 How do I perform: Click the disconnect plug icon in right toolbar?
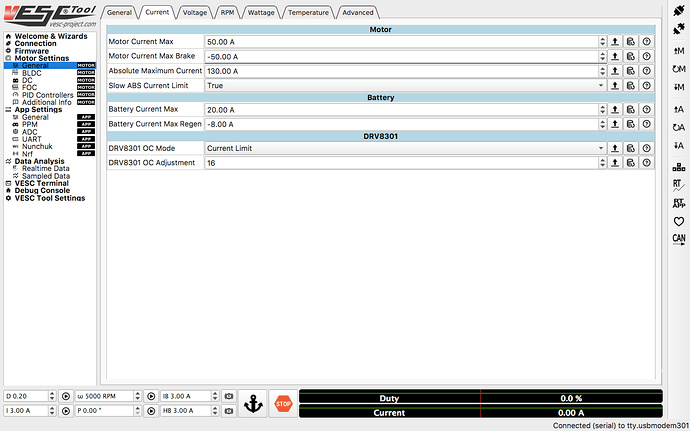(678, 29)
